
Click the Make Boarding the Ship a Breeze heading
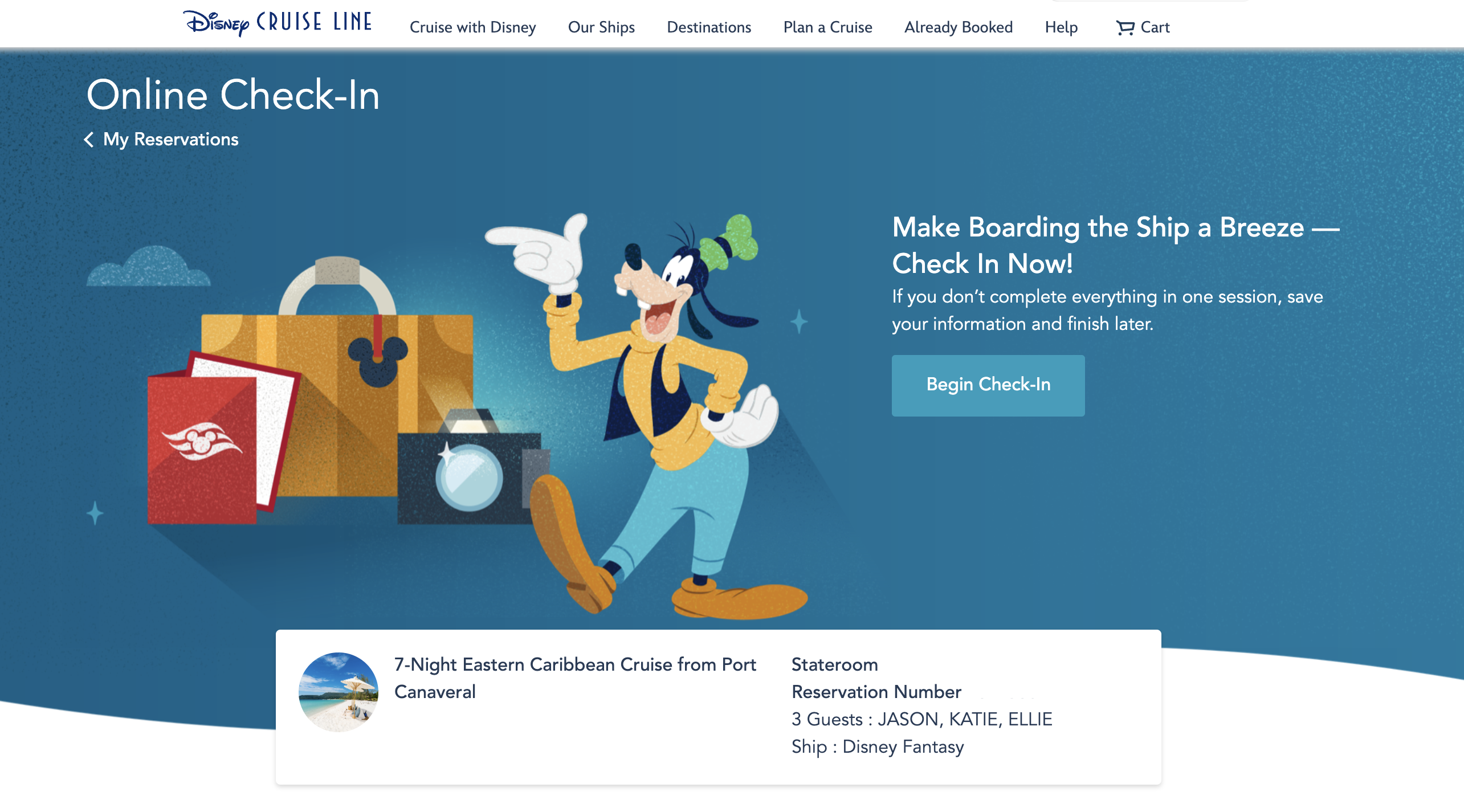(x=1115, y=245)
